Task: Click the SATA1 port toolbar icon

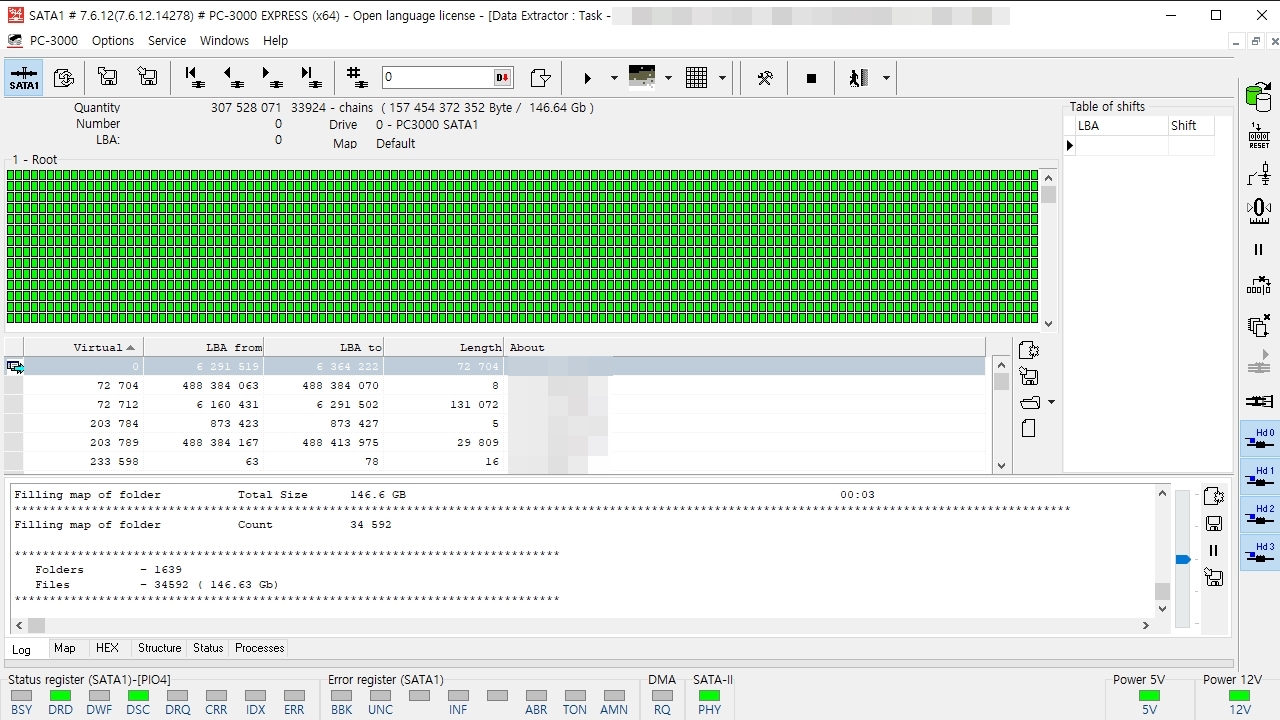Action: 24,78
